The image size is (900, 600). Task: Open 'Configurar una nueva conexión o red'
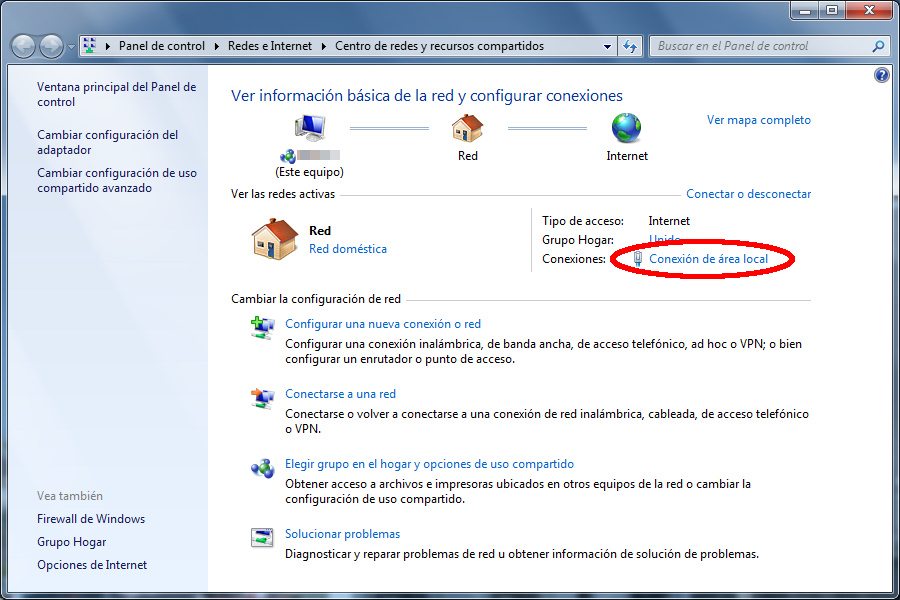coord(383,324)
